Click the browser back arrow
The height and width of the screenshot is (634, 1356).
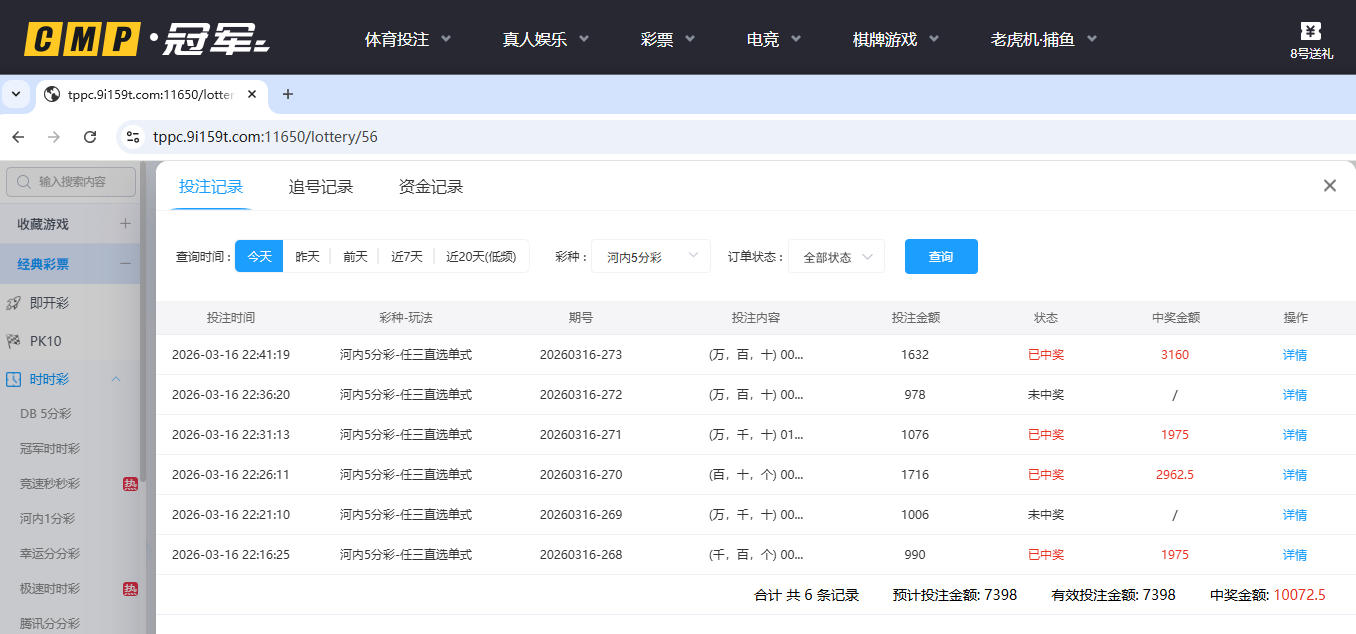[x=18, y=137]
